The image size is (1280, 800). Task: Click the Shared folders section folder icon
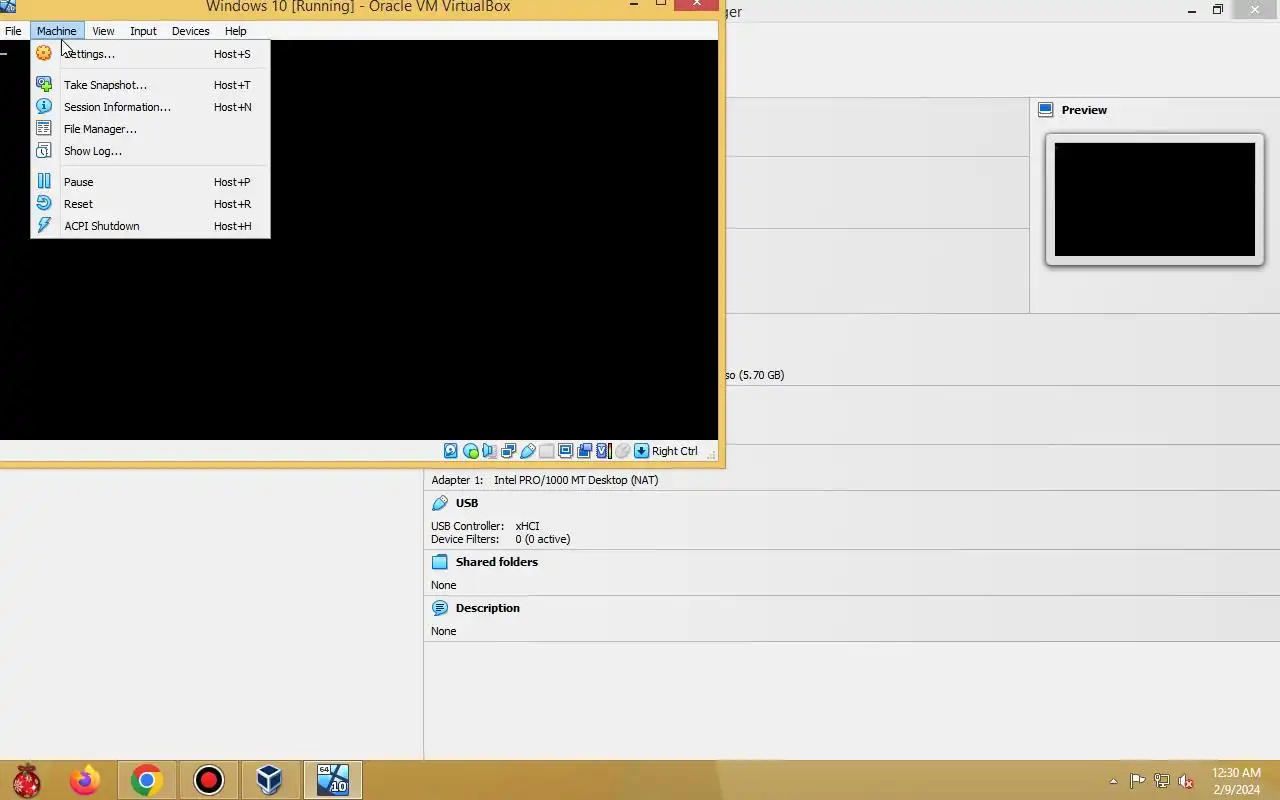(440, 562)
